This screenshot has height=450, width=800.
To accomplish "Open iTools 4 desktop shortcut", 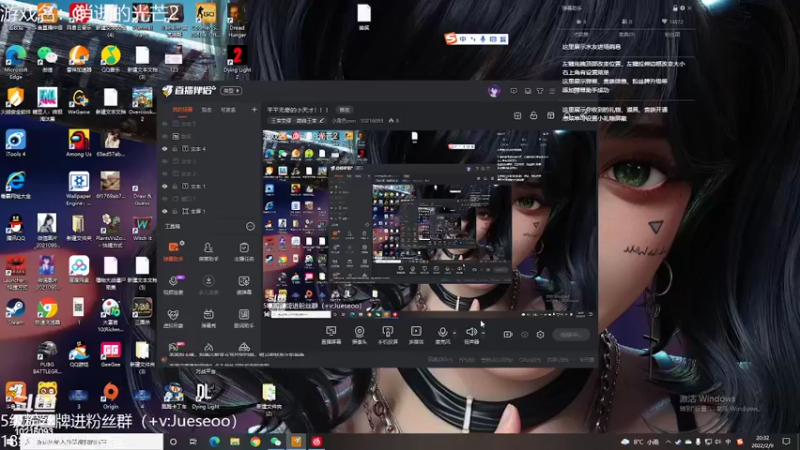I will (15, 143).
